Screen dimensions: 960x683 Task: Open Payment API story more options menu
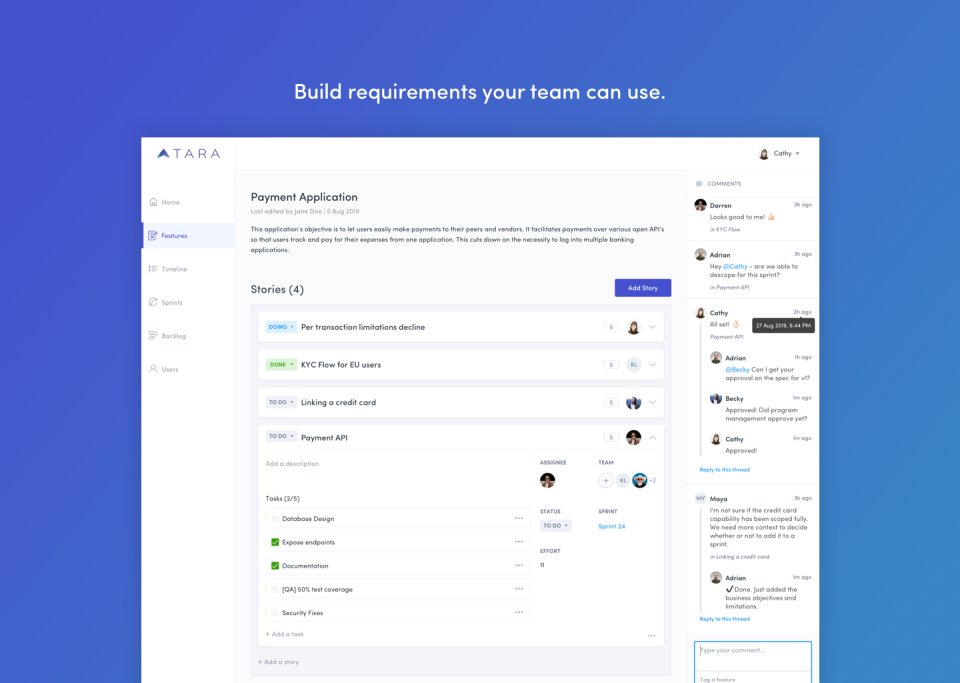coord(651,636)
